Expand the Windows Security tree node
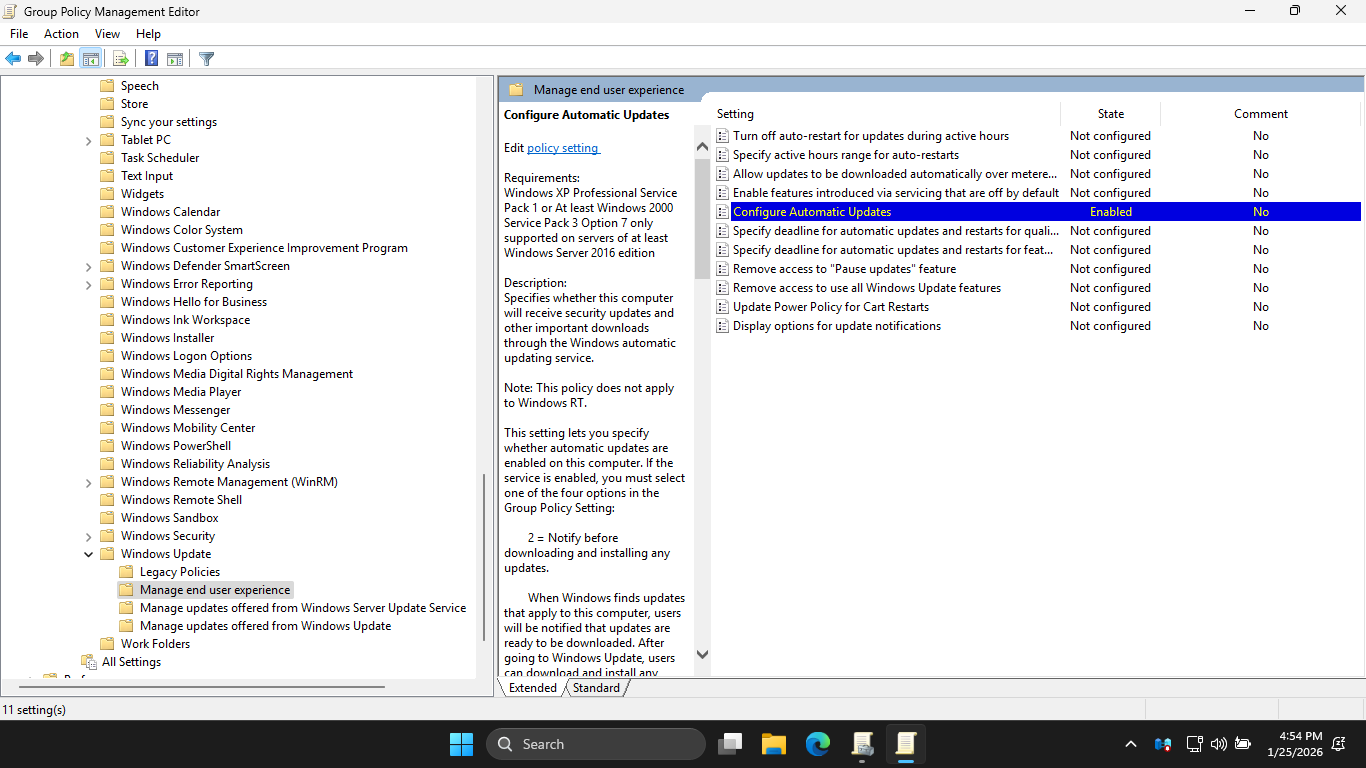The image size is (1366, 768). (89, 536)
